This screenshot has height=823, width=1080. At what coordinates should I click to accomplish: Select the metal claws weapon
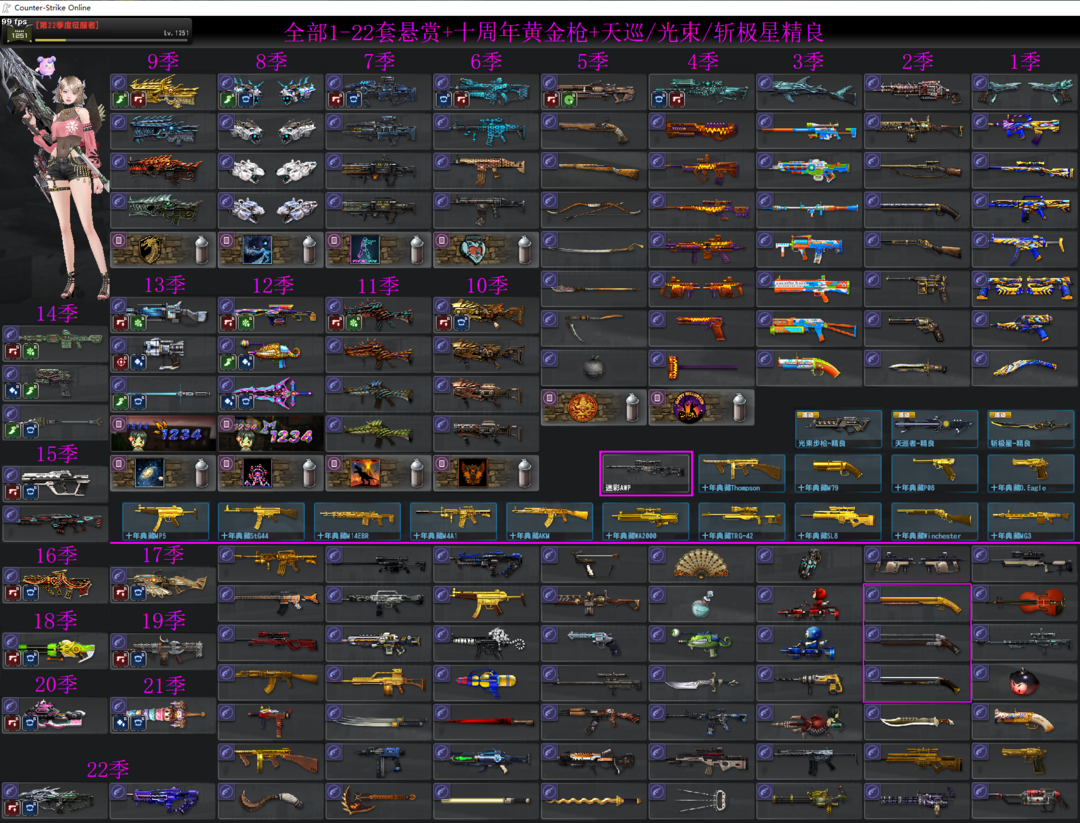(x=701, y=800)
